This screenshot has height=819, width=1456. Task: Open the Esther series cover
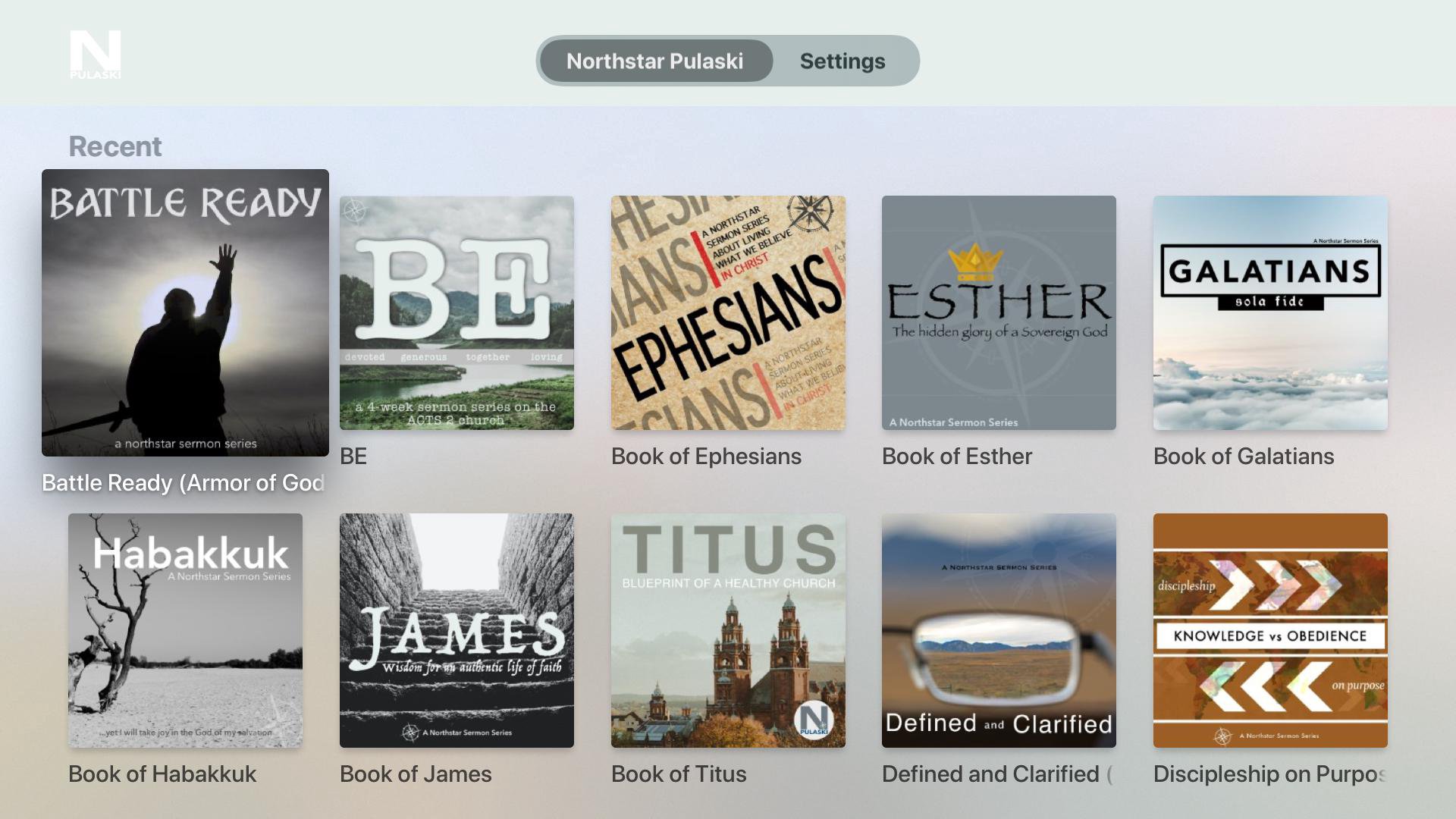(999, 312)
